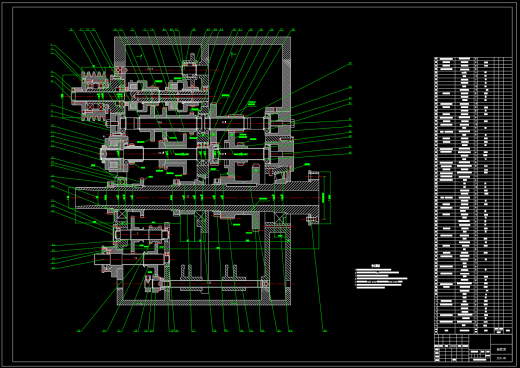
Task: Select the technical requirements heading text
Action: coord(376,266)
